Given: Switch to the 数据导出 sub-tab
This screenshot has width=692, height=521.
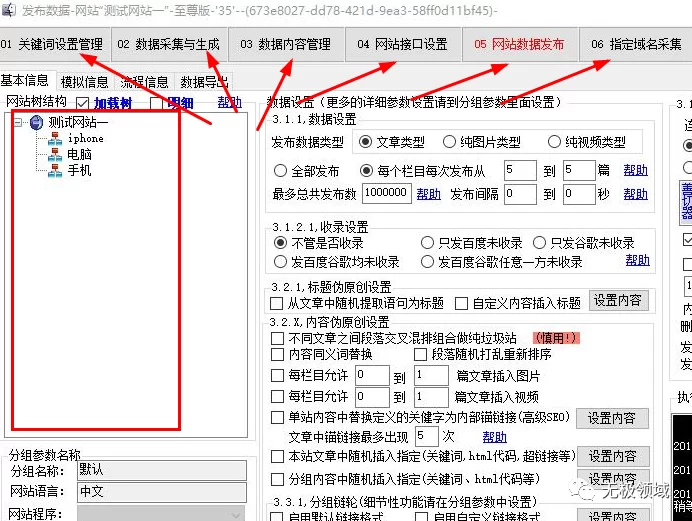Looking at the screenshot, I should click(204, 82).
